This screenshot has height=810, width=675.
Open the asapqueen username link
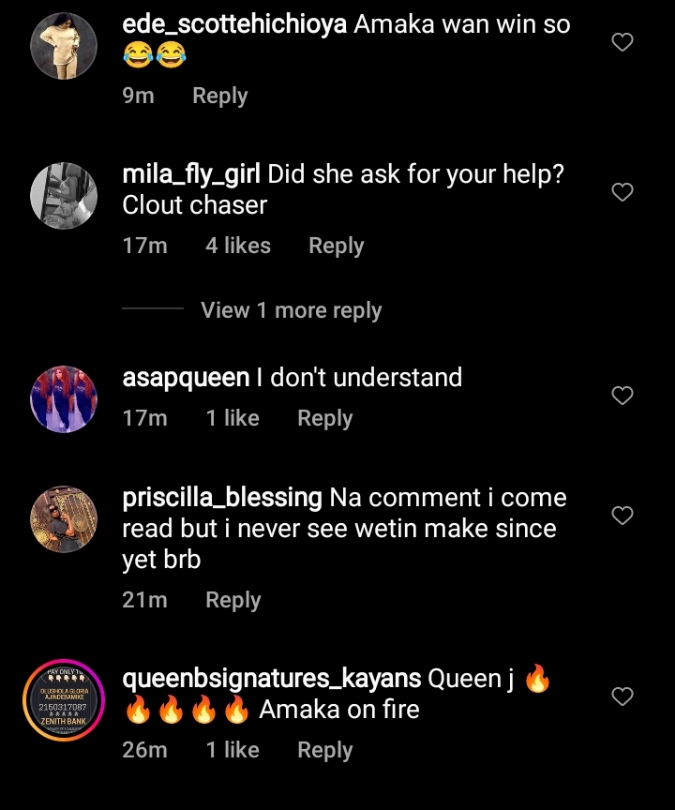click(x=185, y=378)
